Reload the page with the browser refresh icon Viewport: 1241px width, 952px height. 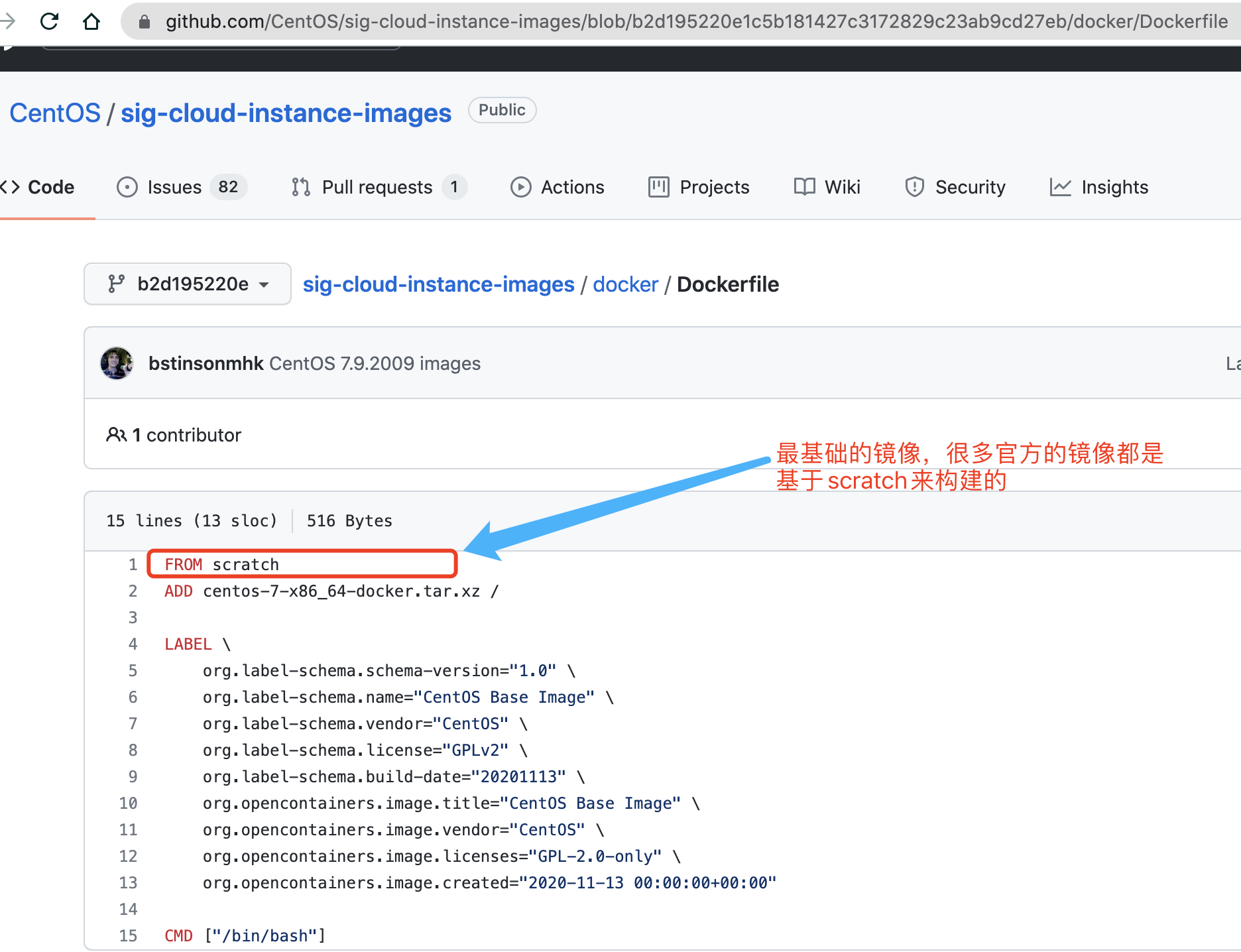tap(50, 21)
